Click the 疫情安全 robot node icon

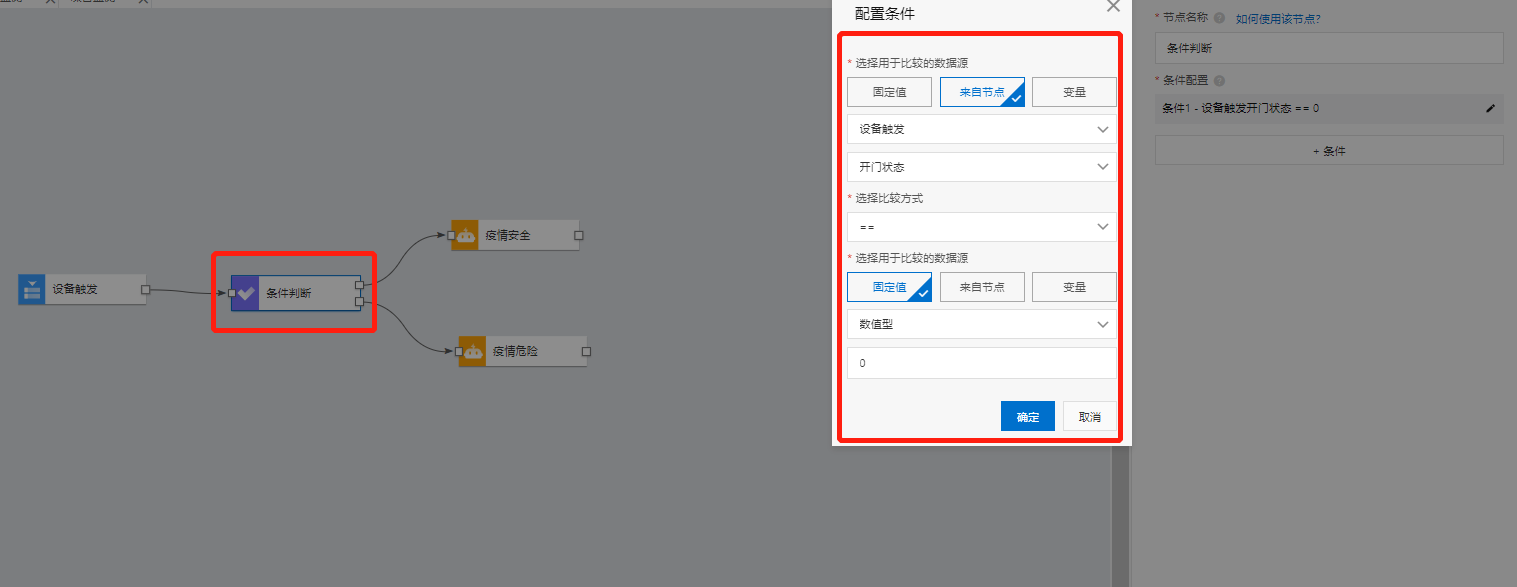pos(465,235)
